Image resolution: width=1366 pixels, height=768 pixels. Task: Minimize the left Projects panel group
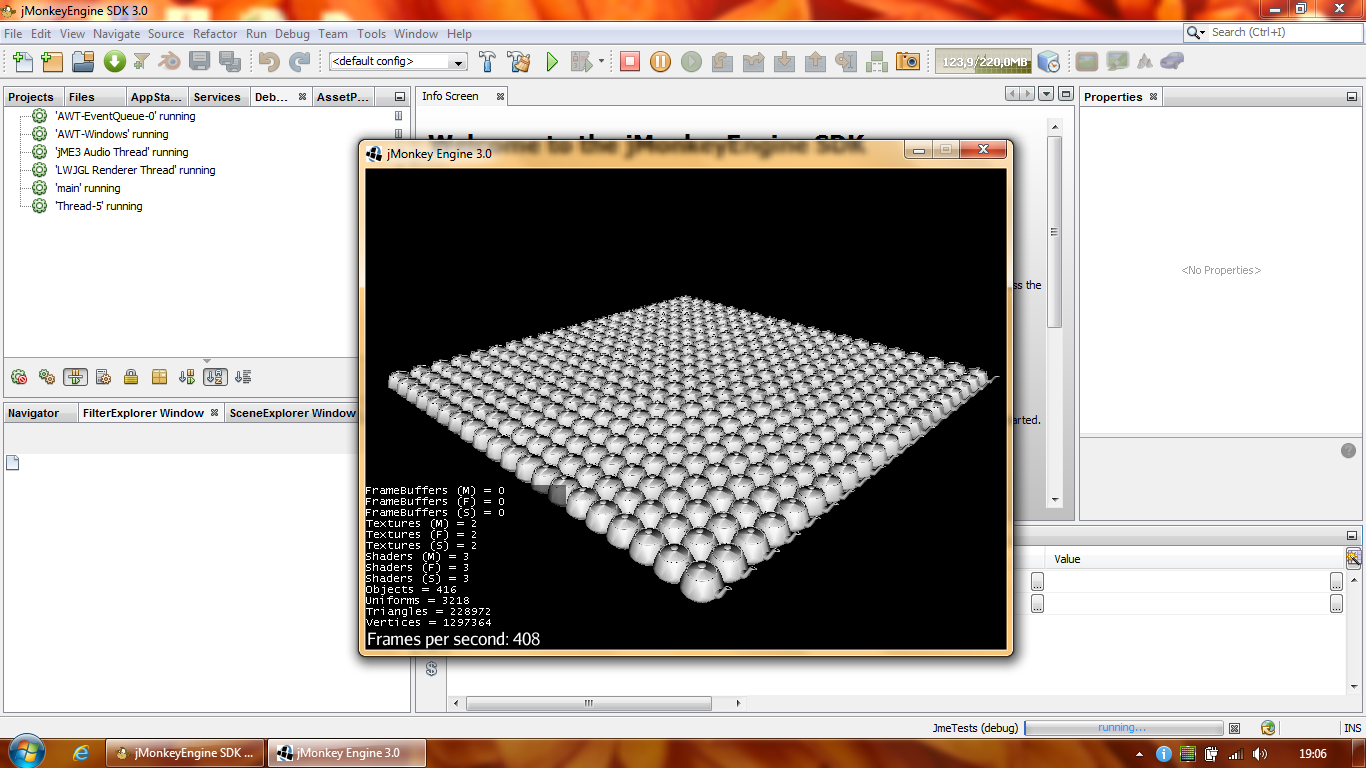(400, 97)
